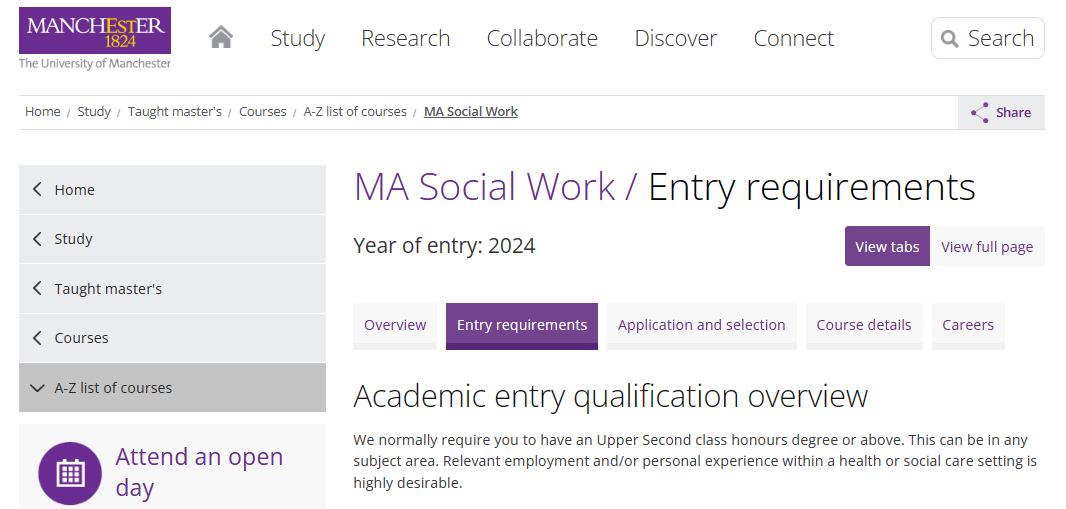Click Taught master's breadcrumb link

pyautogui.click(x=175, y=112)
